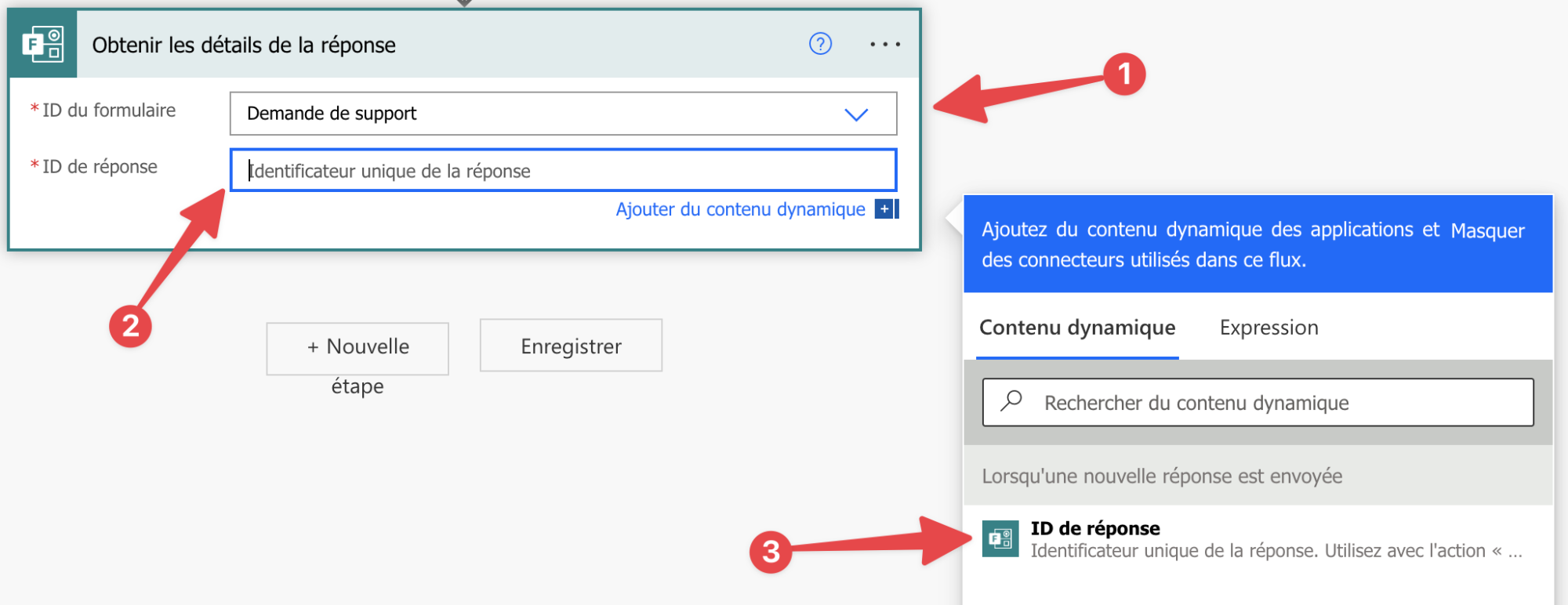
Task: Open help for Obtenir les détails action
Action: coord(820,44)
